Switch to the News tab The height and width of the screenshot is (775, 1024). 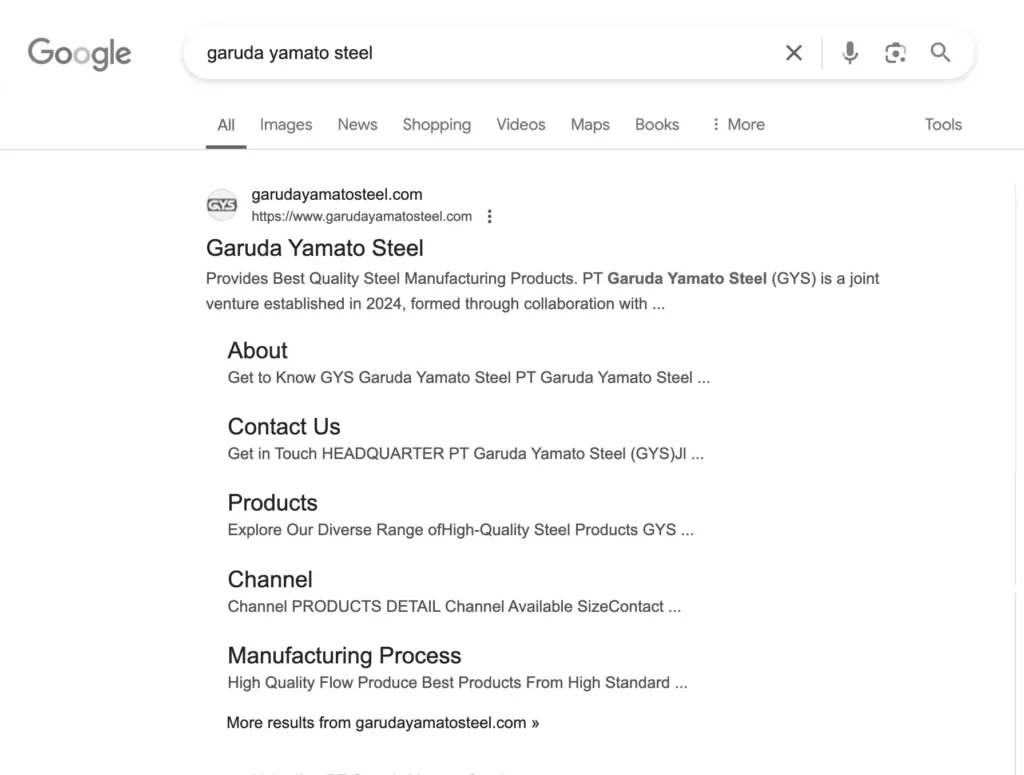357,124
